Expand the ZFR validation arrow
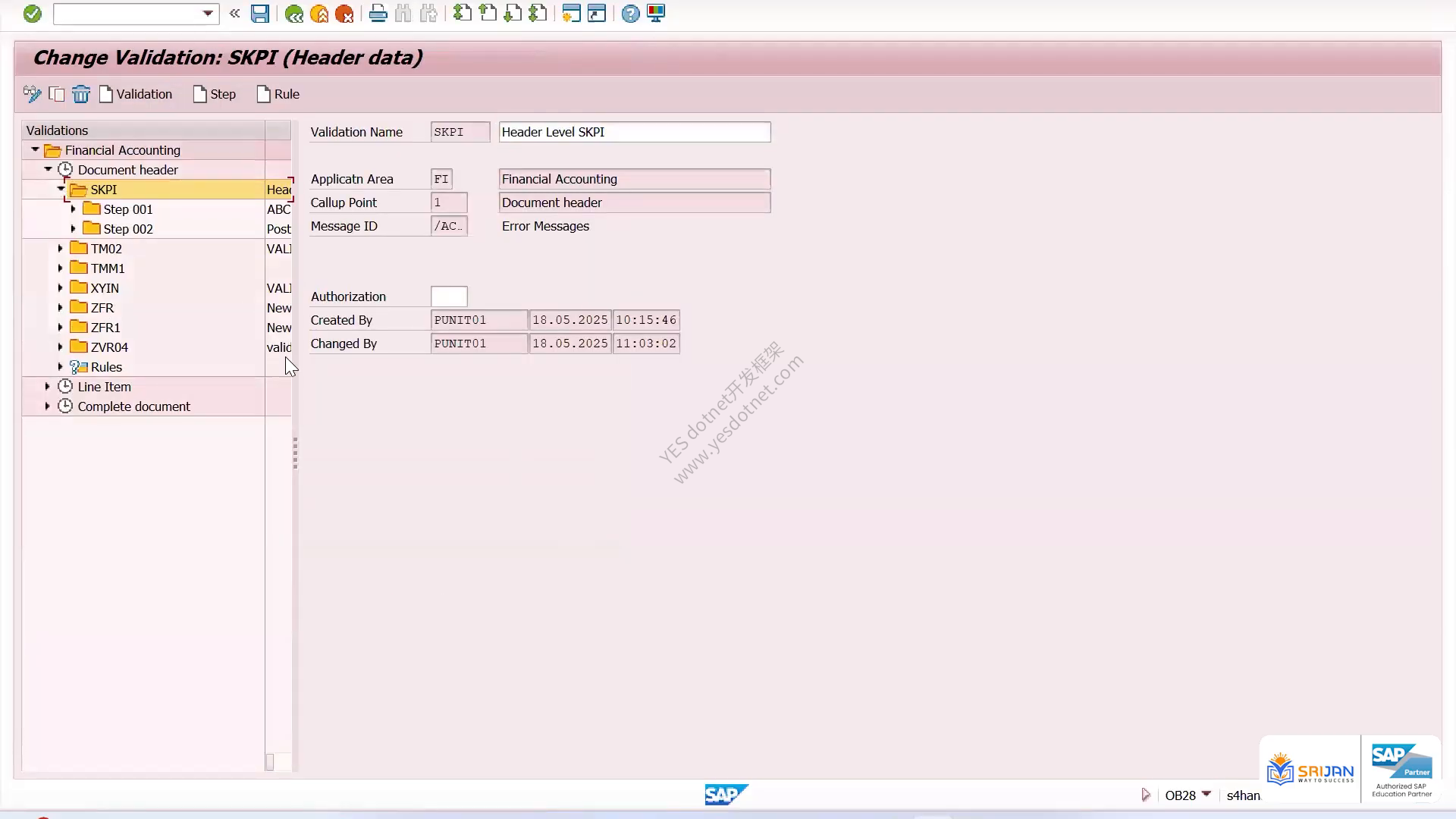1456x819 pixels. (x=60, y=307)
